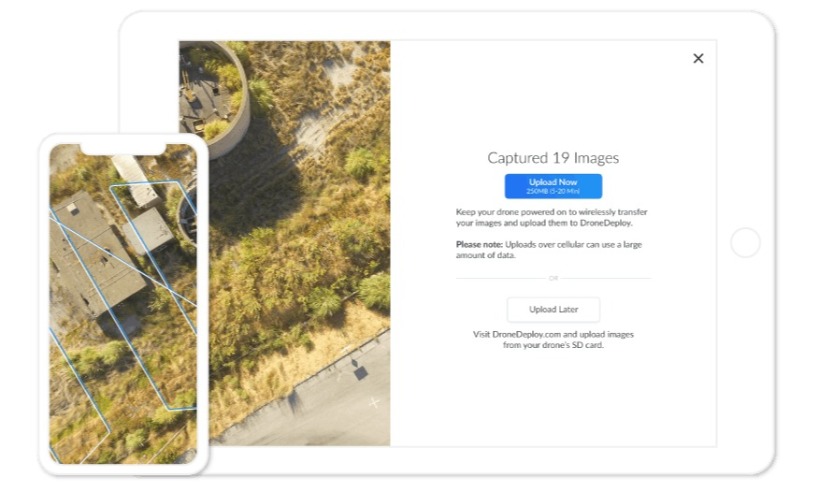
Task: Click the Please note cellular data warning
Action: [548, 250]
